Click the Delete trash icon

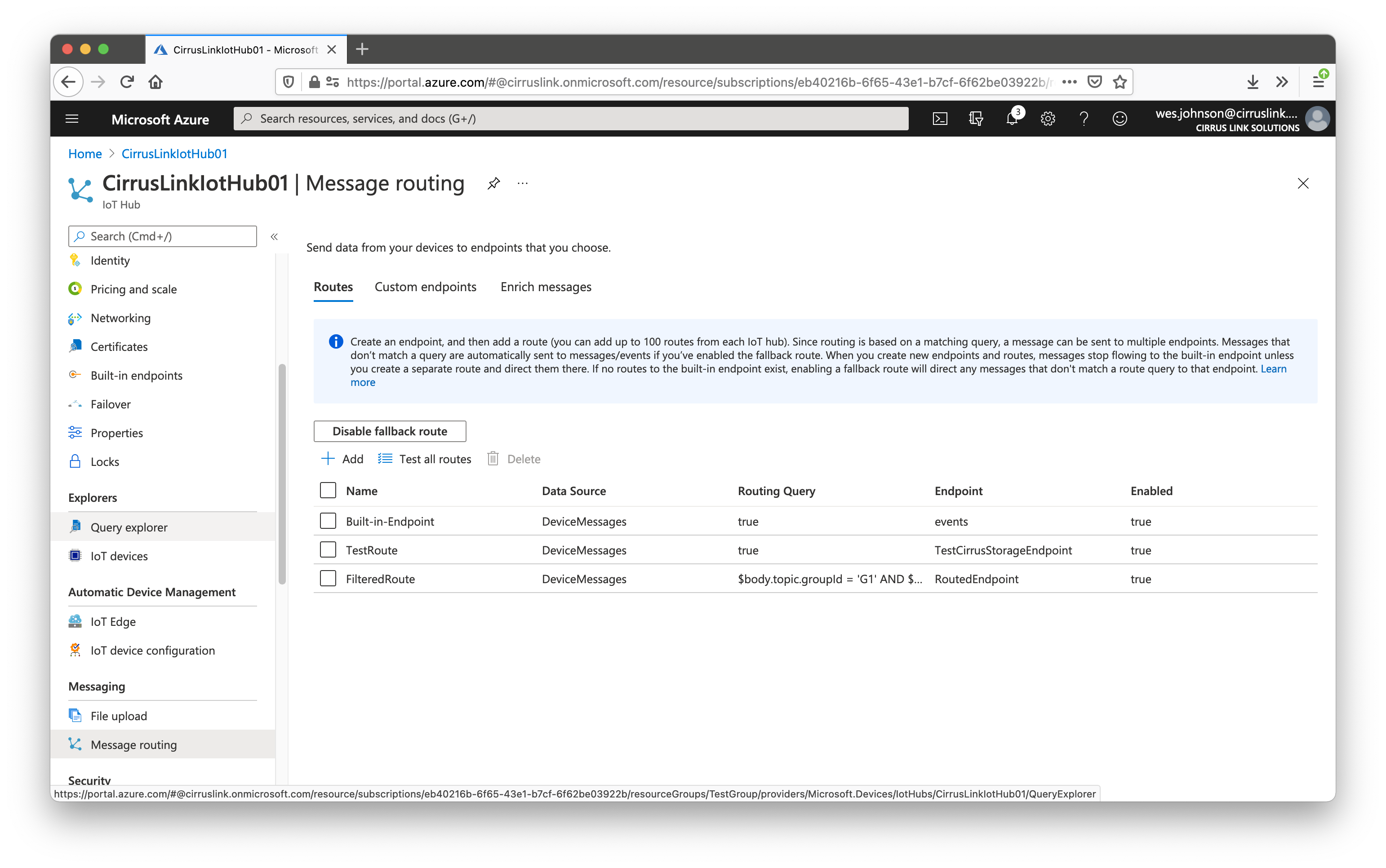coord(493,459)
